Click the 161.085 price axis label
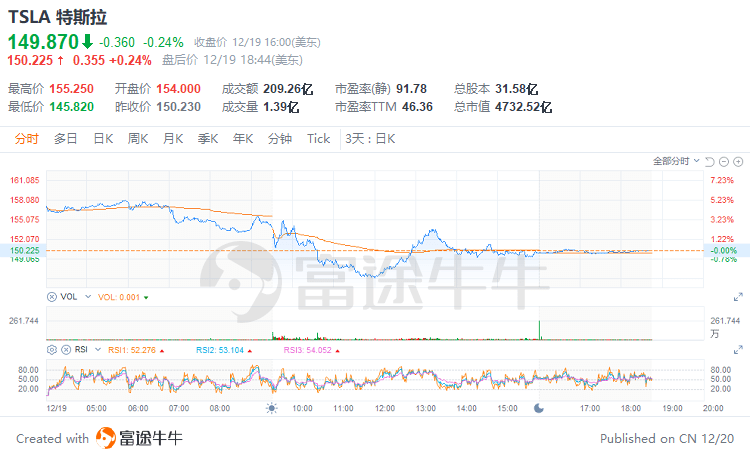Screen dimensions: 750x459 25,180
